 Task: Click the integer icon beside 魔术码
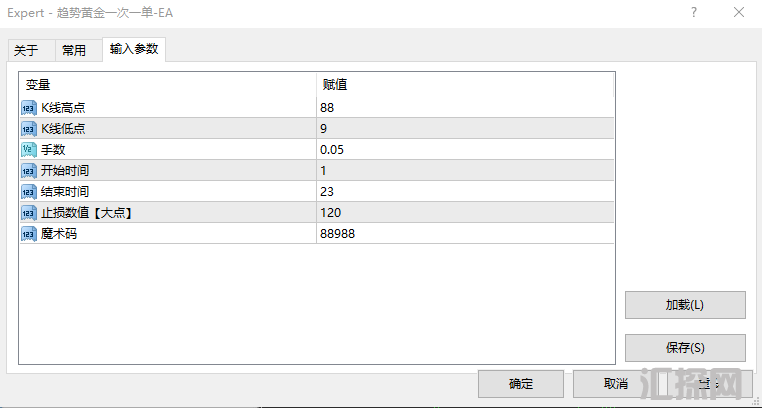click(x=29, y=234)
